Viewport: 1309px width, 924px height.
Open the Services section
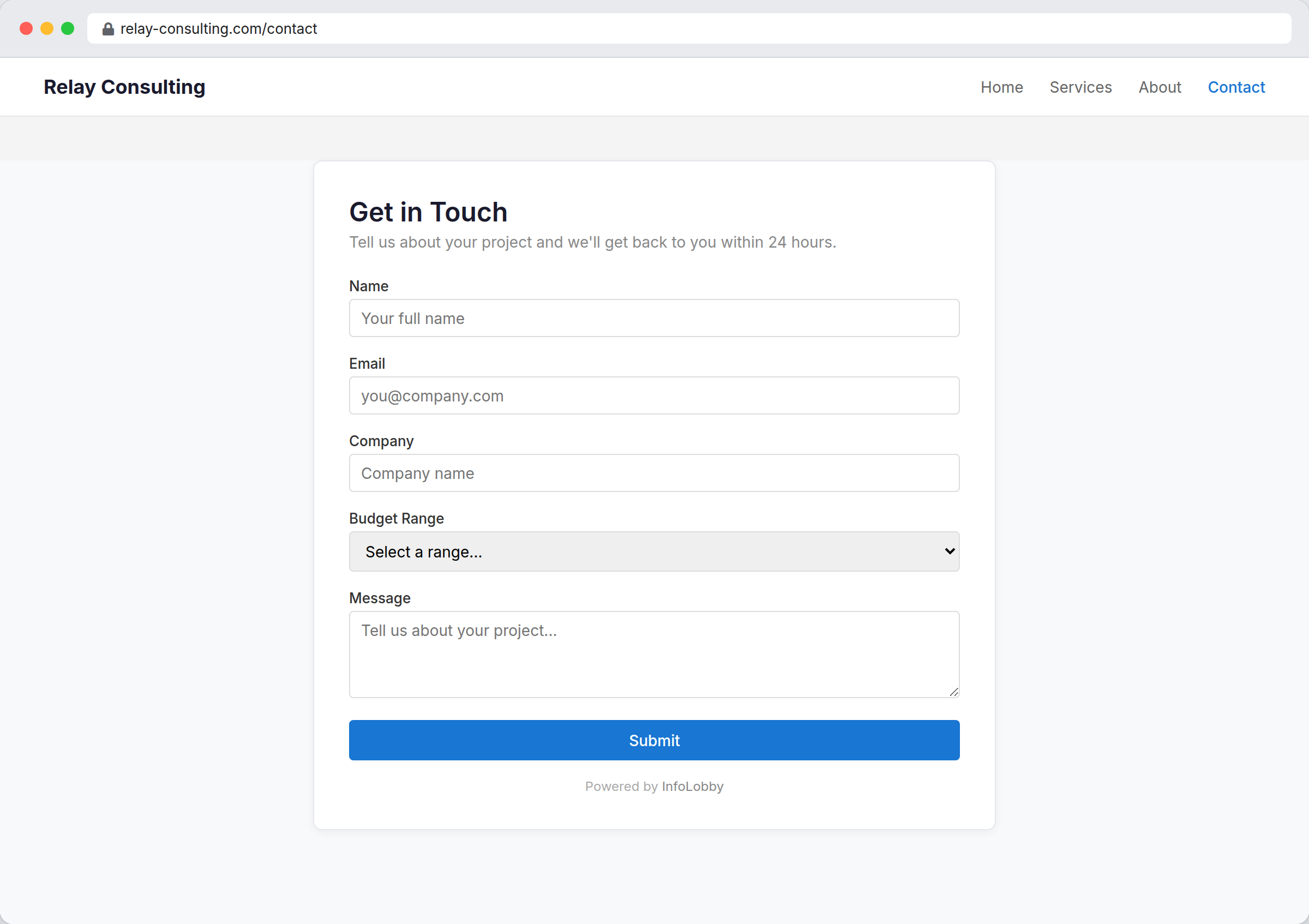(1080, 87)
